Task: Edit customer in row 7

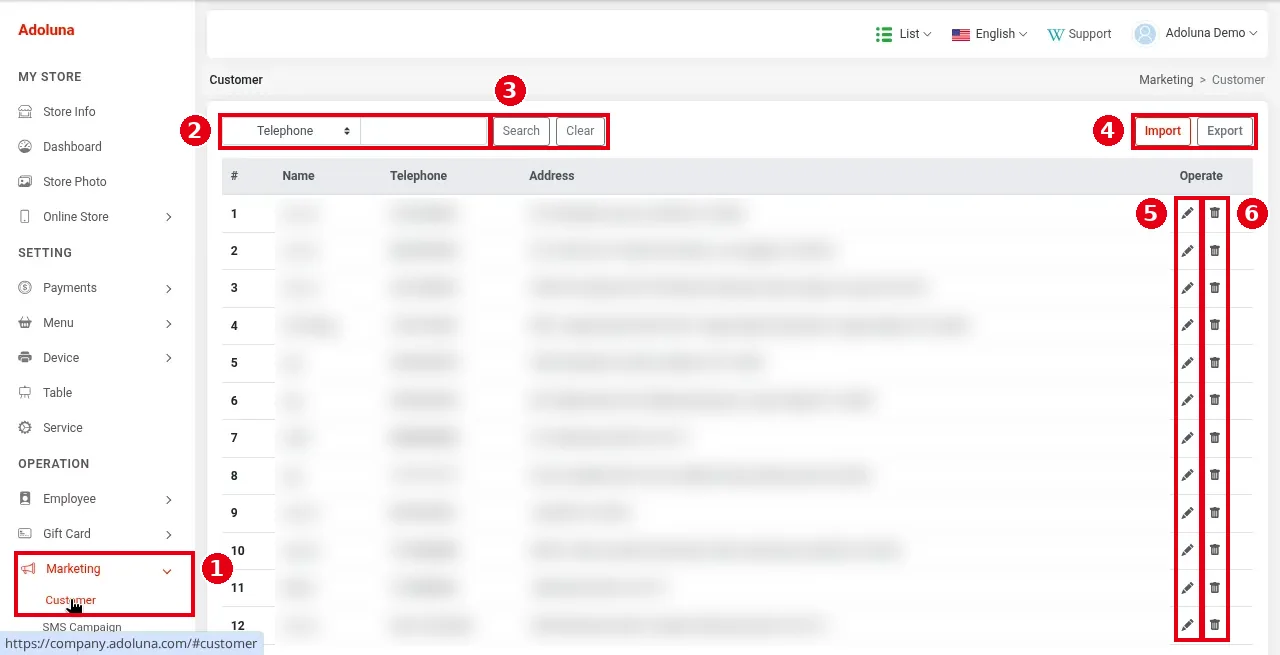Action: 1187,437
